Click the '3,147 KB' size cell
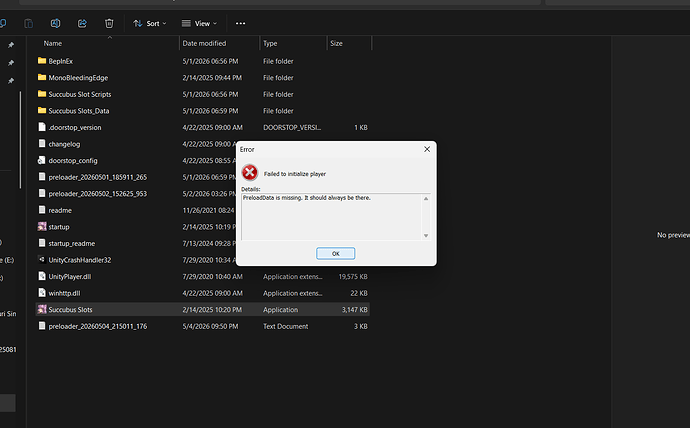 click(x=355, y=310)
